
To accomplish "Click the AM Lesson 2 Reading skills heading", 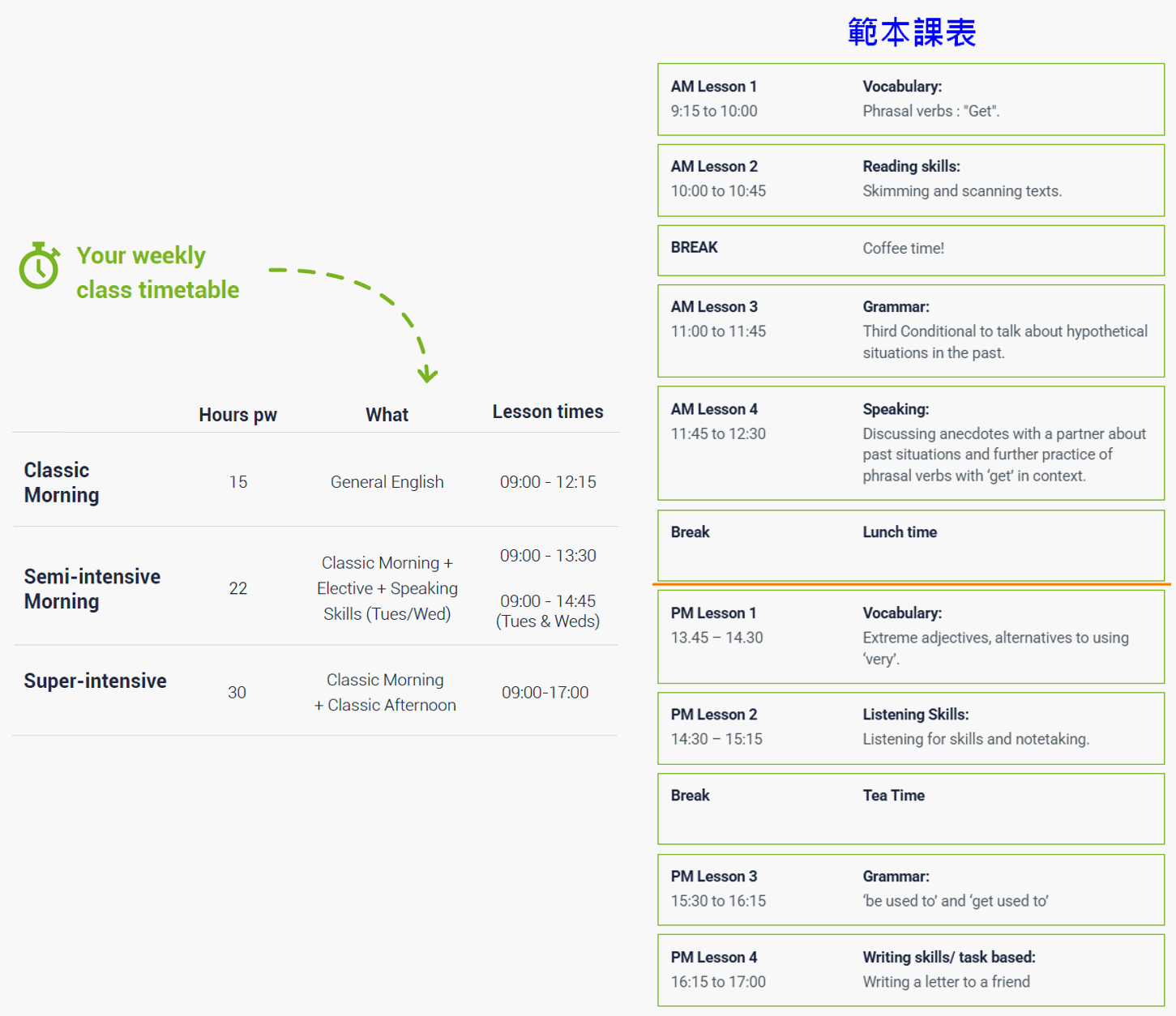I will coord(911,166).
